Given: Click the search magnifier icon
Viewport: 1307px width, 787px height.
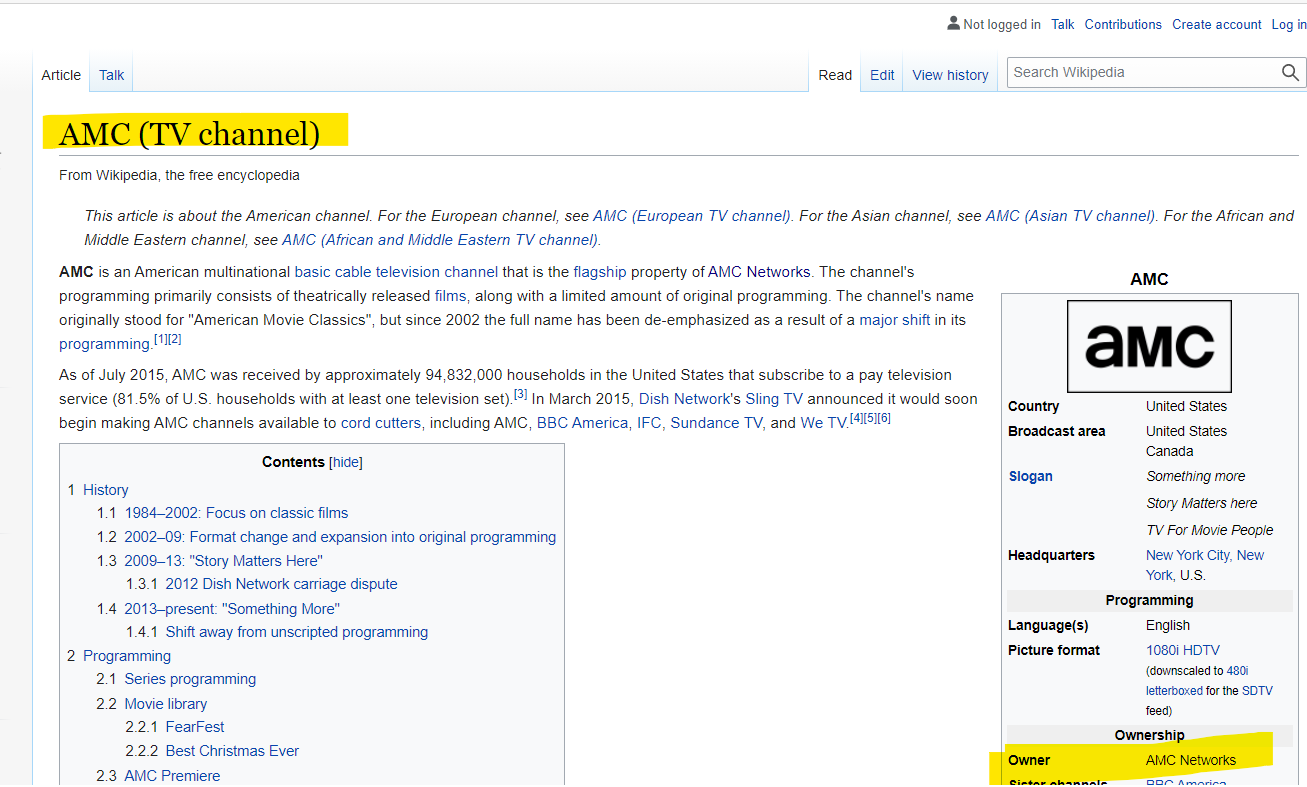Looking at the screenshot, I should (1290, 72).
